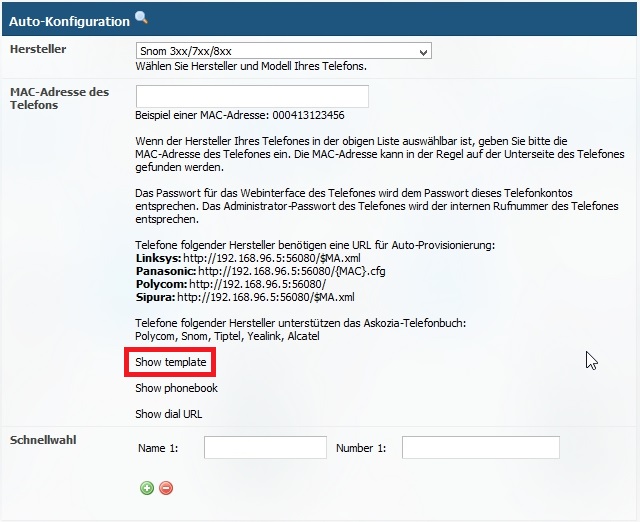Click the Schnellwahl section label
The image size is (640, 522).
click(43, 440)
